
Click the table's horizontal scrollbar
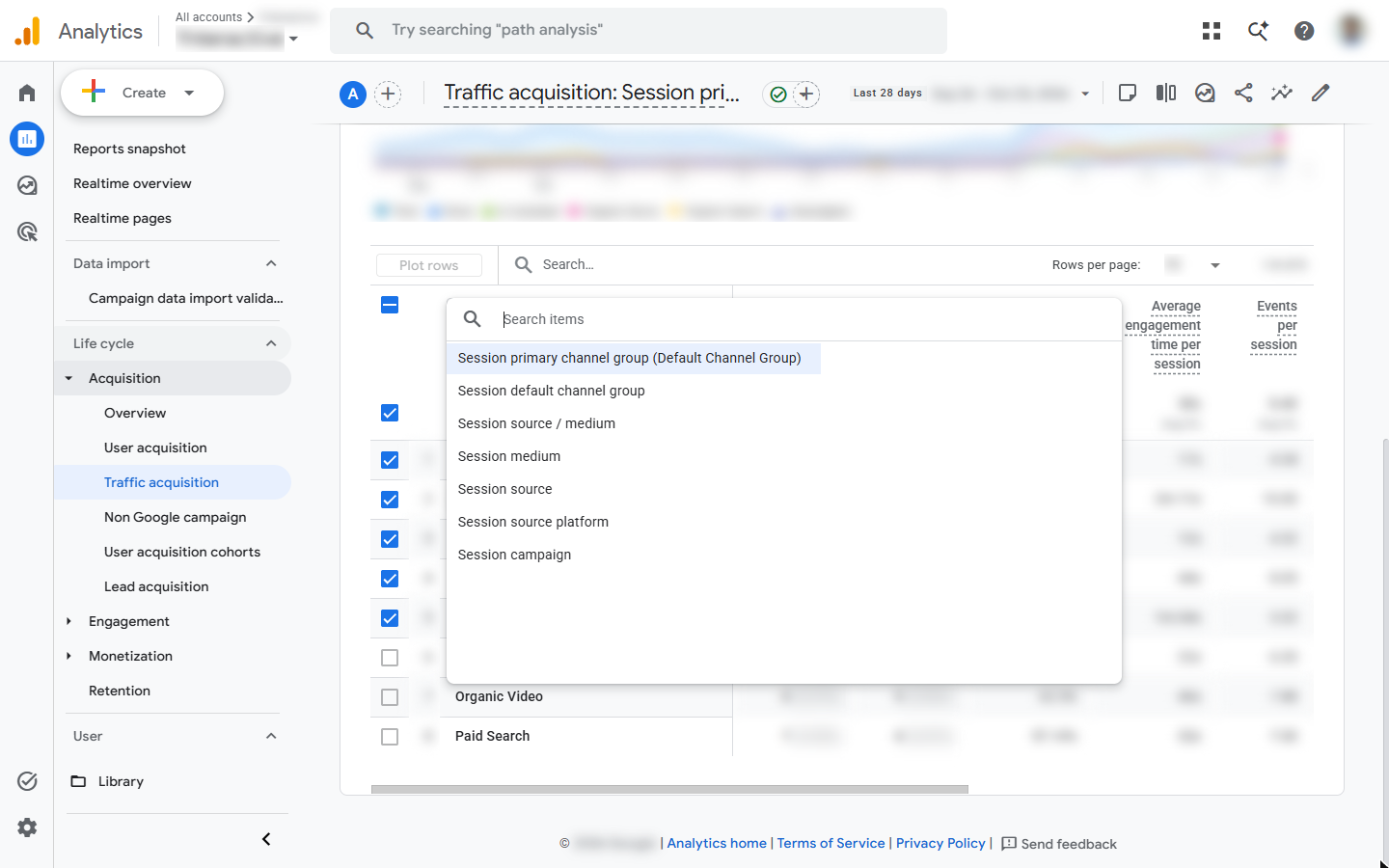tap(669, 789)
